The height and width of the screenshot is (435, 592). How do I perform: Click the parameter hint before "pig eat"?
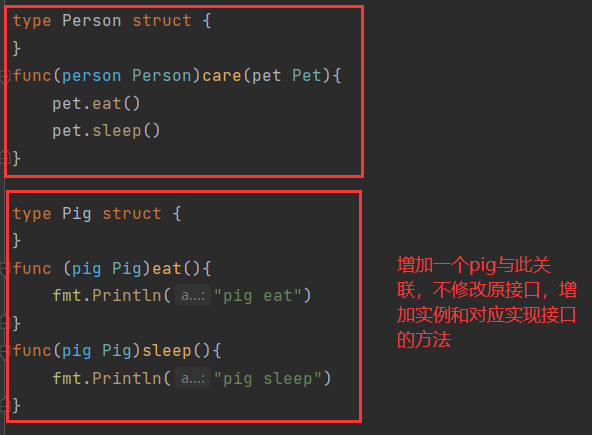pos(193,295)
